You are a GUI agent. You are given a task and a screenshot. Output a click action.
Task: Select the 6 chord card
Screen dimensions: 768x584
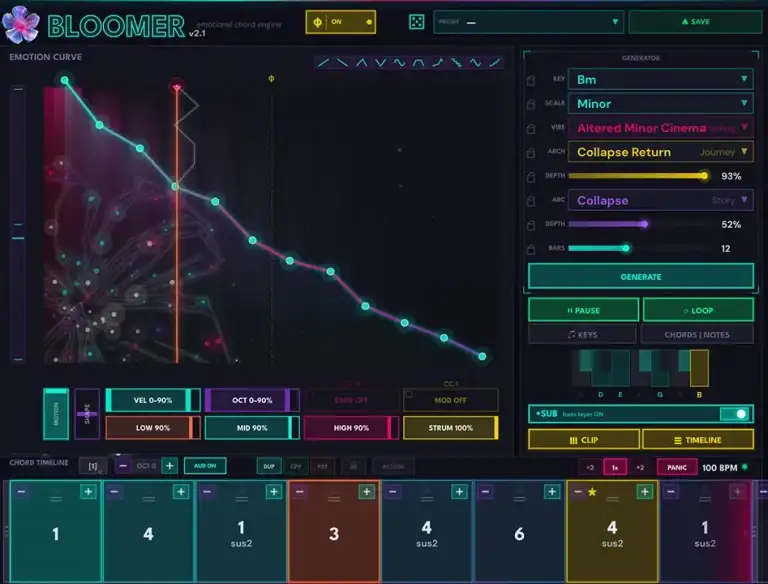point(519,532)
